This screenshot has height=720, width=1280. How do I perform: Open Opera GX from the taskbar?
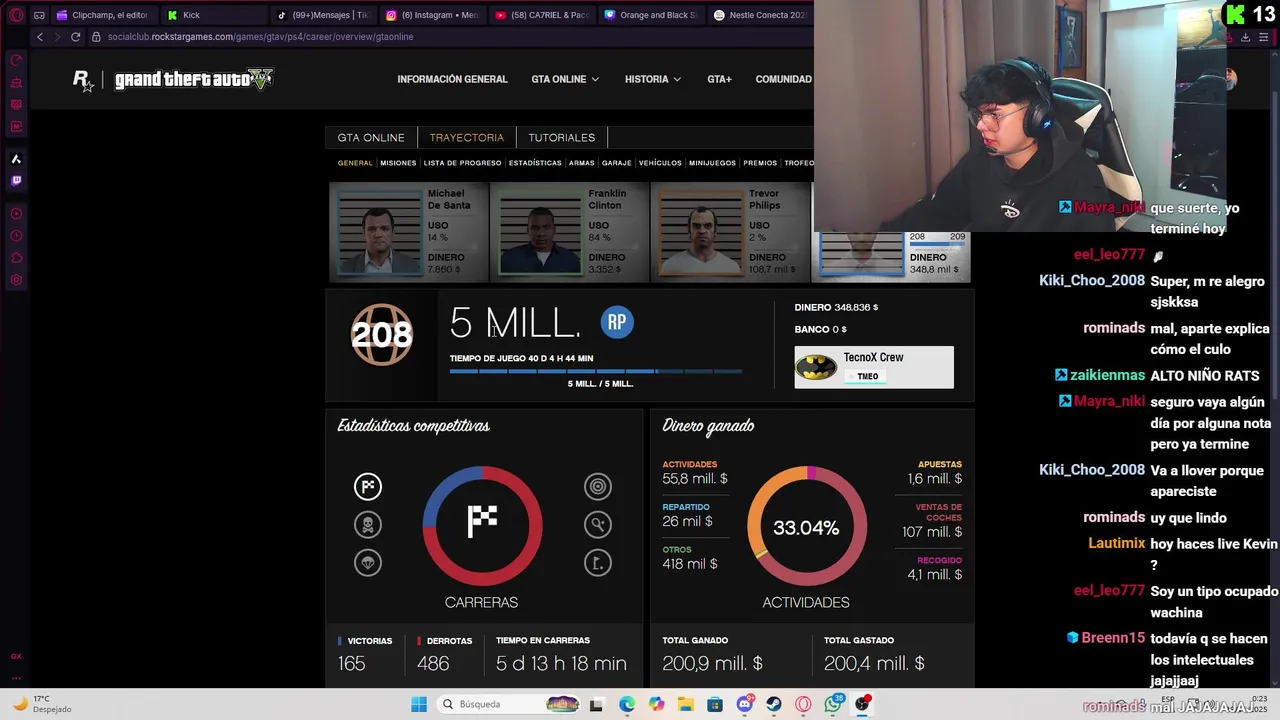803,704
